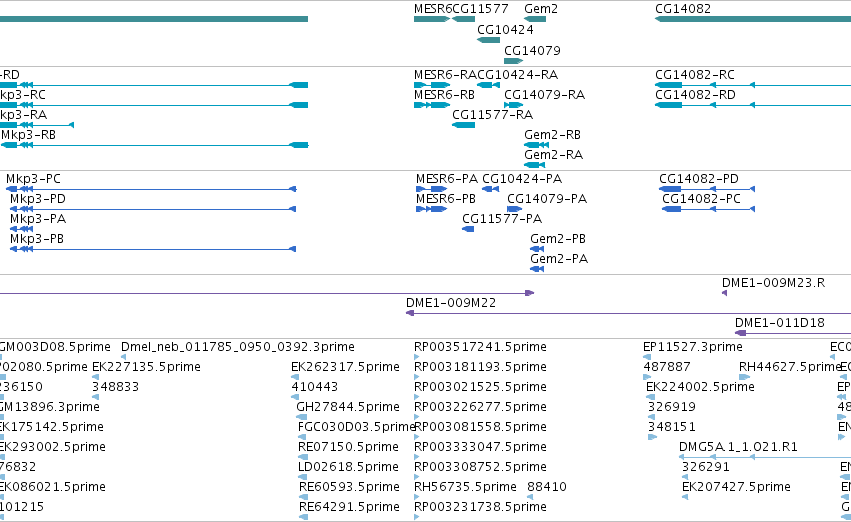Click RP003081558.5prime feature
This screenshot has width=851, height=522.
point(417,437)
